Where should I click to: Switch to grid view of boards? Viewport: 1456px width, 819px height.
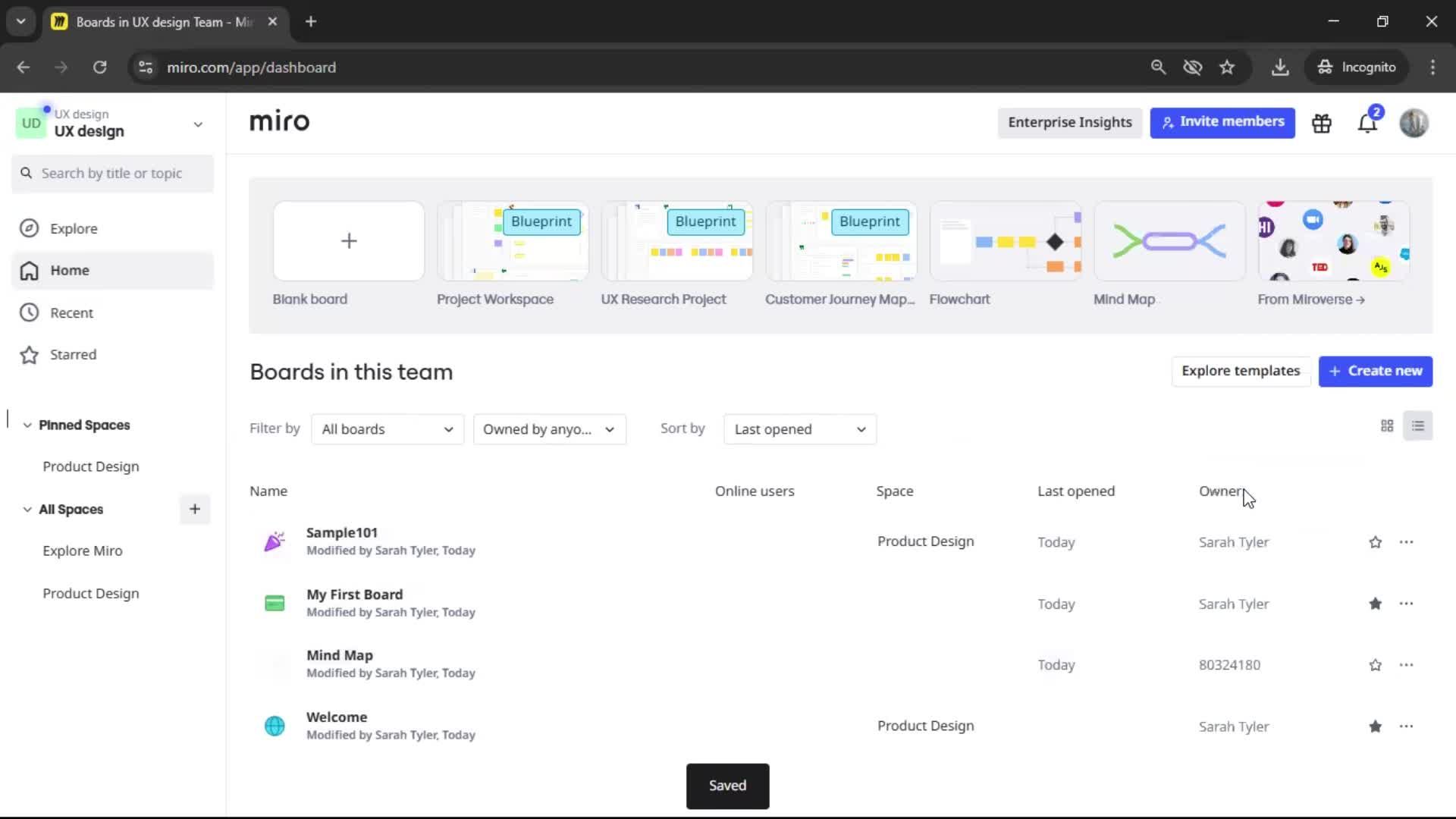point(1387,426)
